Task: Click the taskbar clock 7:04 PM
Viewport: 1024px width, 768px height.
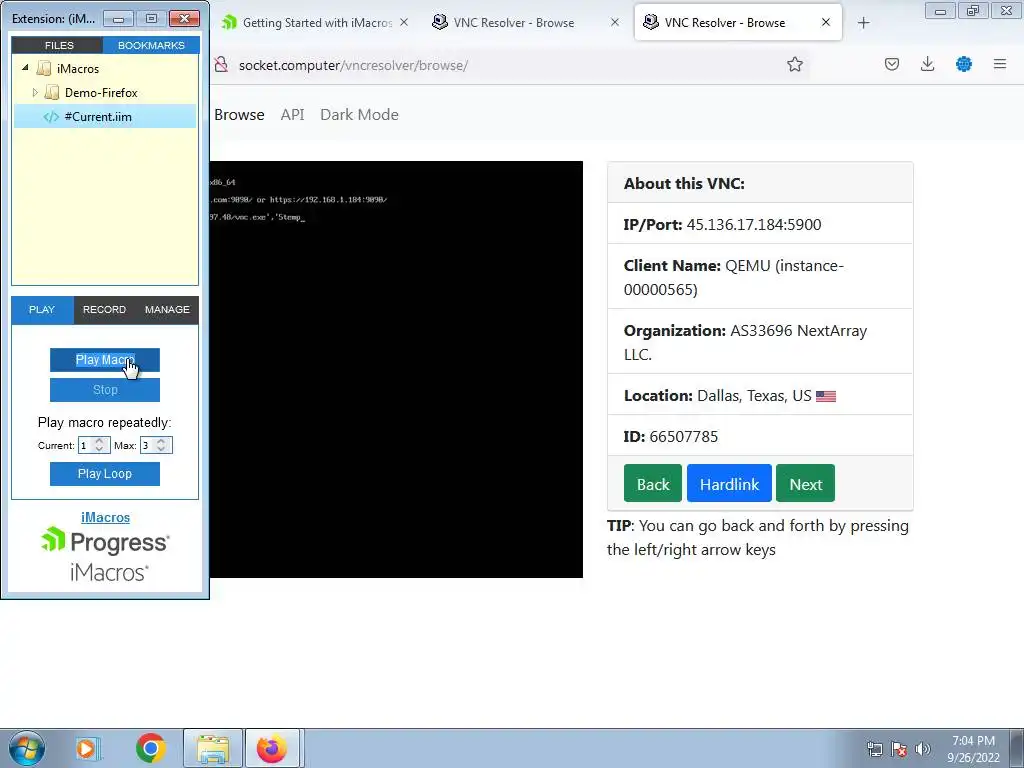Action: (973, 741)
